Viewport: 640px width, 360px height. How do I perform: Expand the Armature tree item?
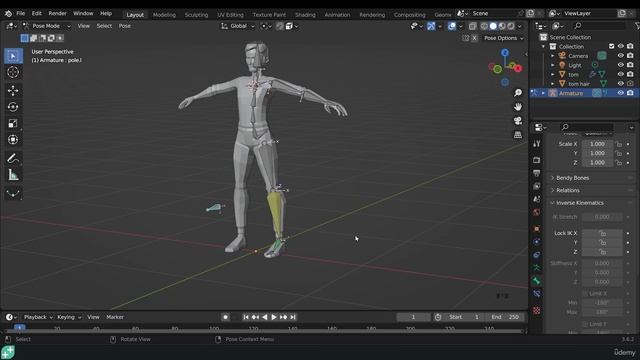point(543,93)
